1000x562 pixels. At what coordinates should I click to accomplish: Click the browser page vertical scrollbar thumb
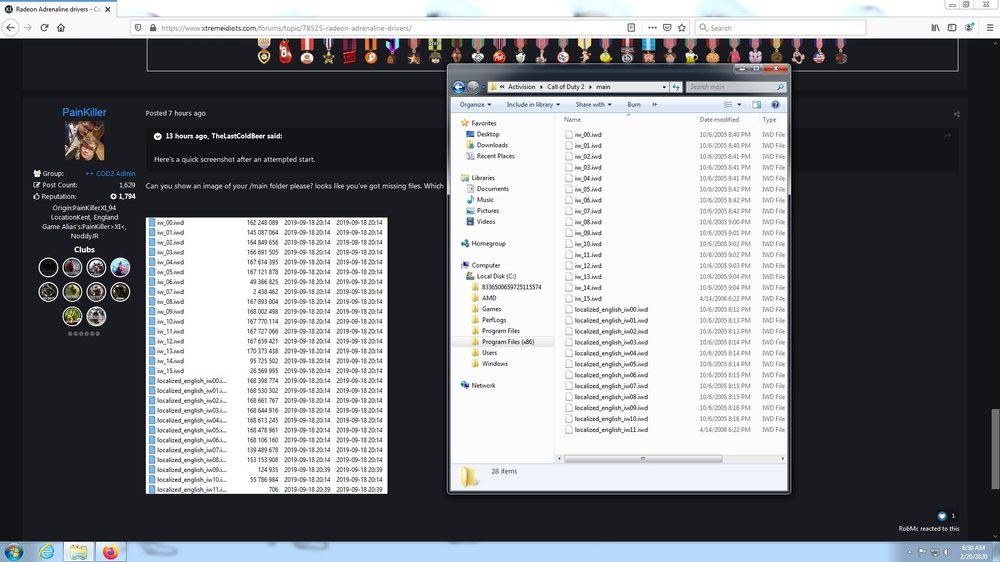point(995,448)
